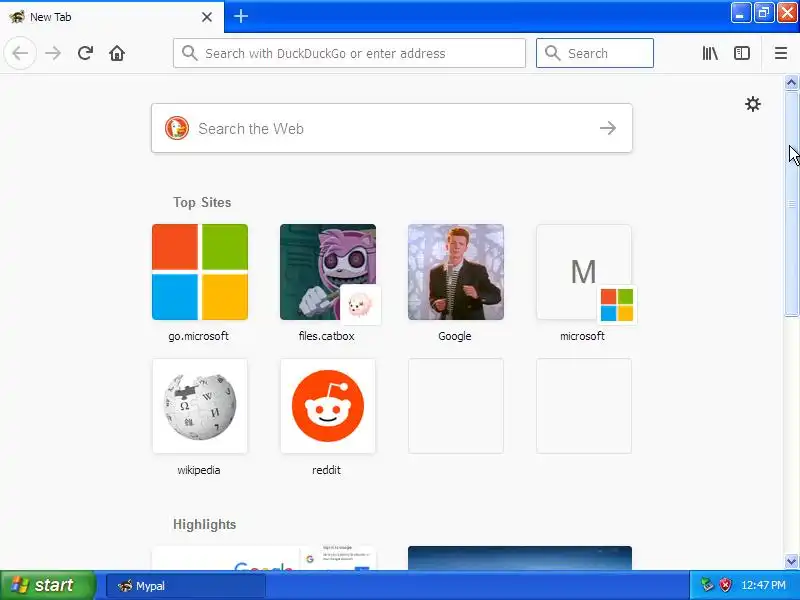
Task: Open the go.microsoft top site tile
Action: (x=200, y=272)
